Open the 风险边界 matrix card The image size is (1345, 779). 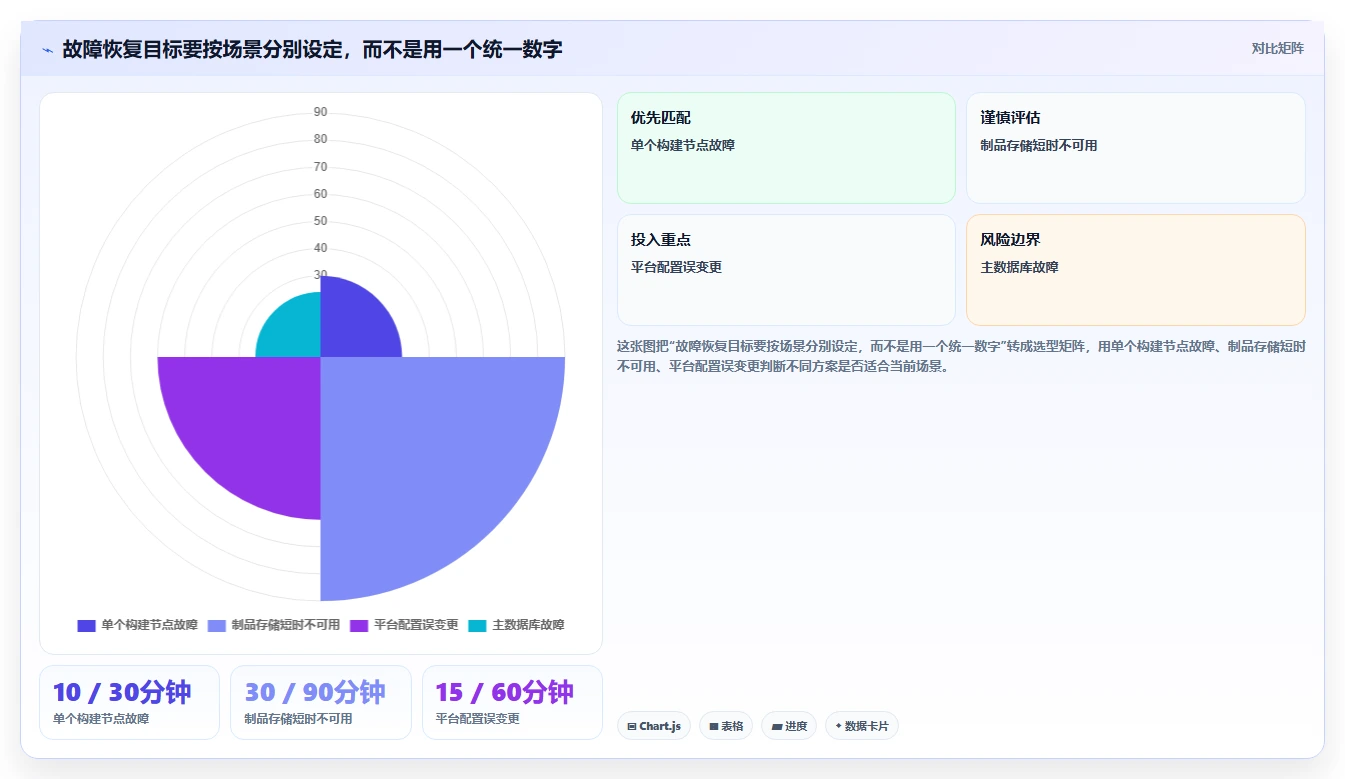click(1136, 270)
